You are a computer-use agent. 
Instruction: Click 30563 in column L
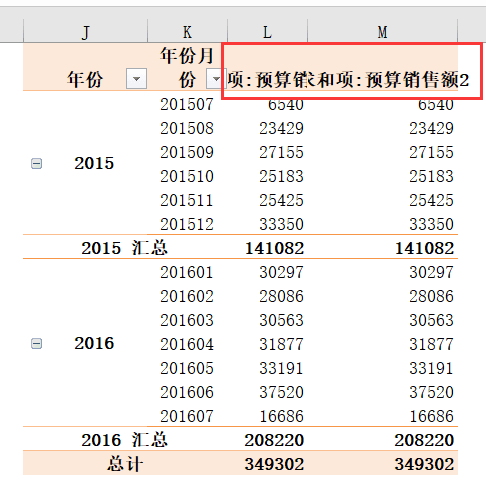click(282, 320)
